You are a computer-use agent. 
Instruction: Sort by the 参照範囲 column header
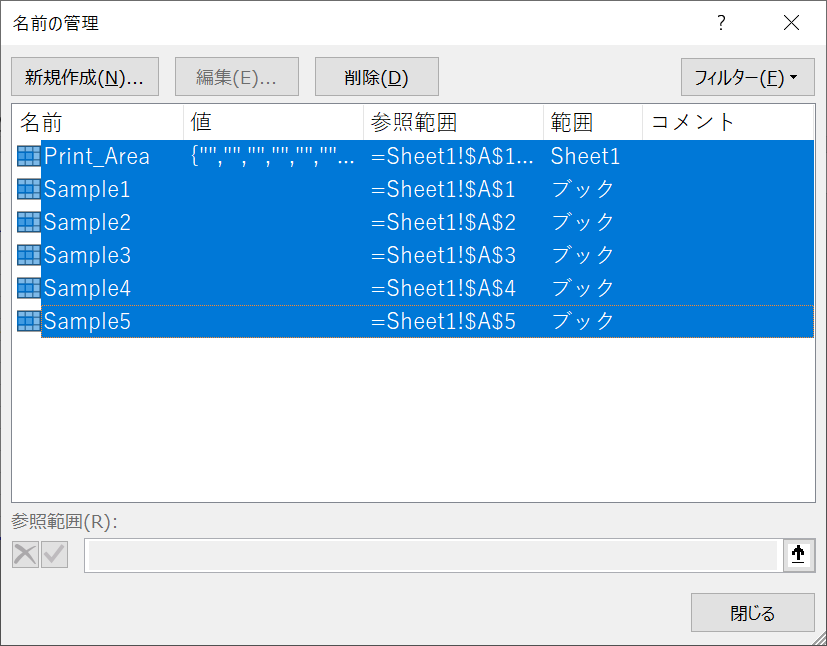click(x=453, y=122)
